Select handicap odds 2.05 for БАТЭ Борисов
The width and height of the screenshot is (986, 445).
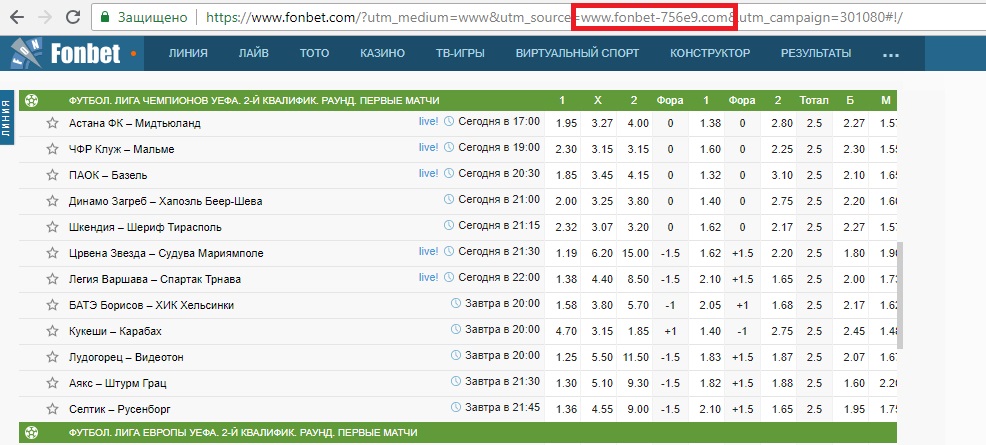[x=710, y=305]
